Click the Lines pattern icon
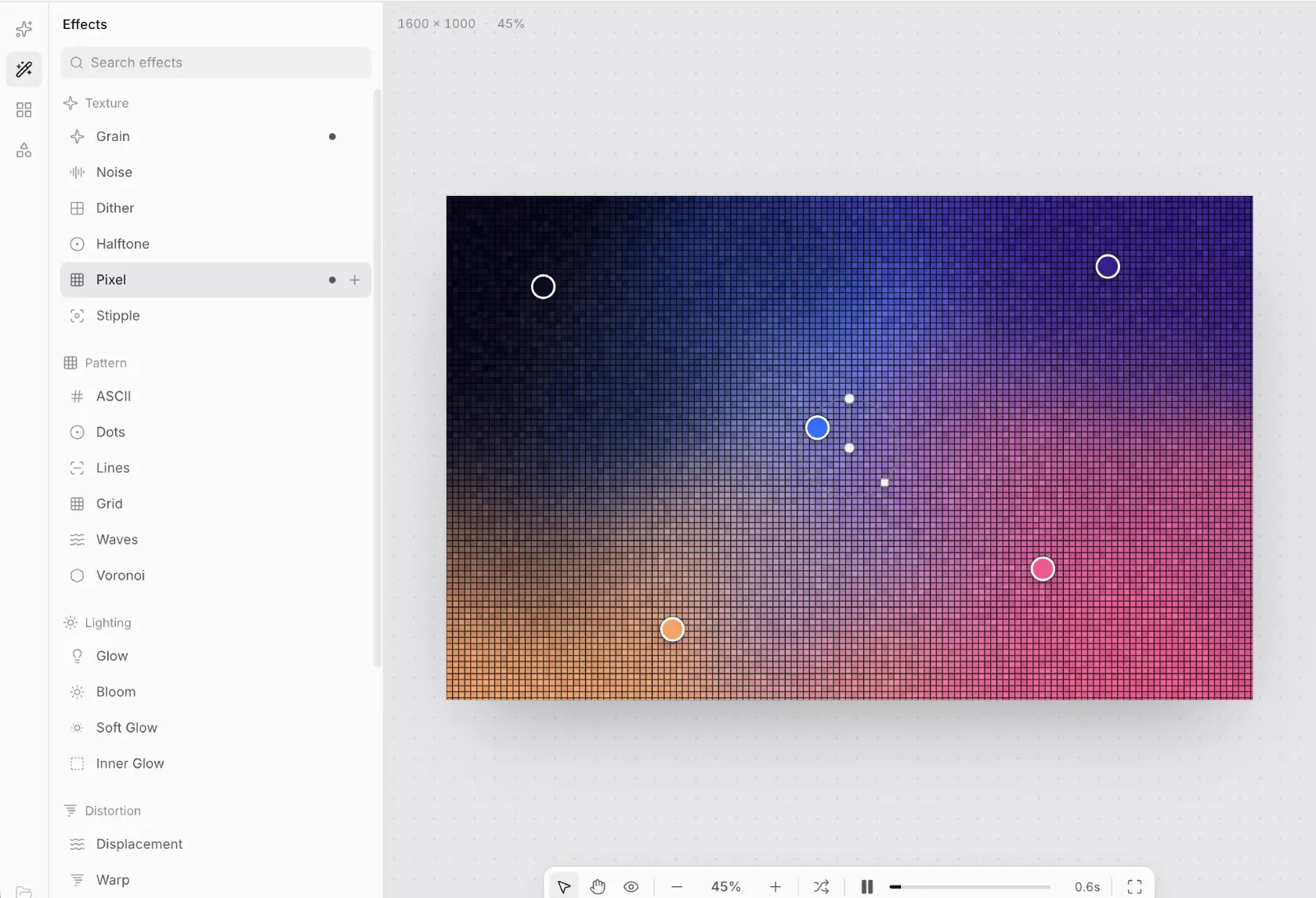 point(77,468)
